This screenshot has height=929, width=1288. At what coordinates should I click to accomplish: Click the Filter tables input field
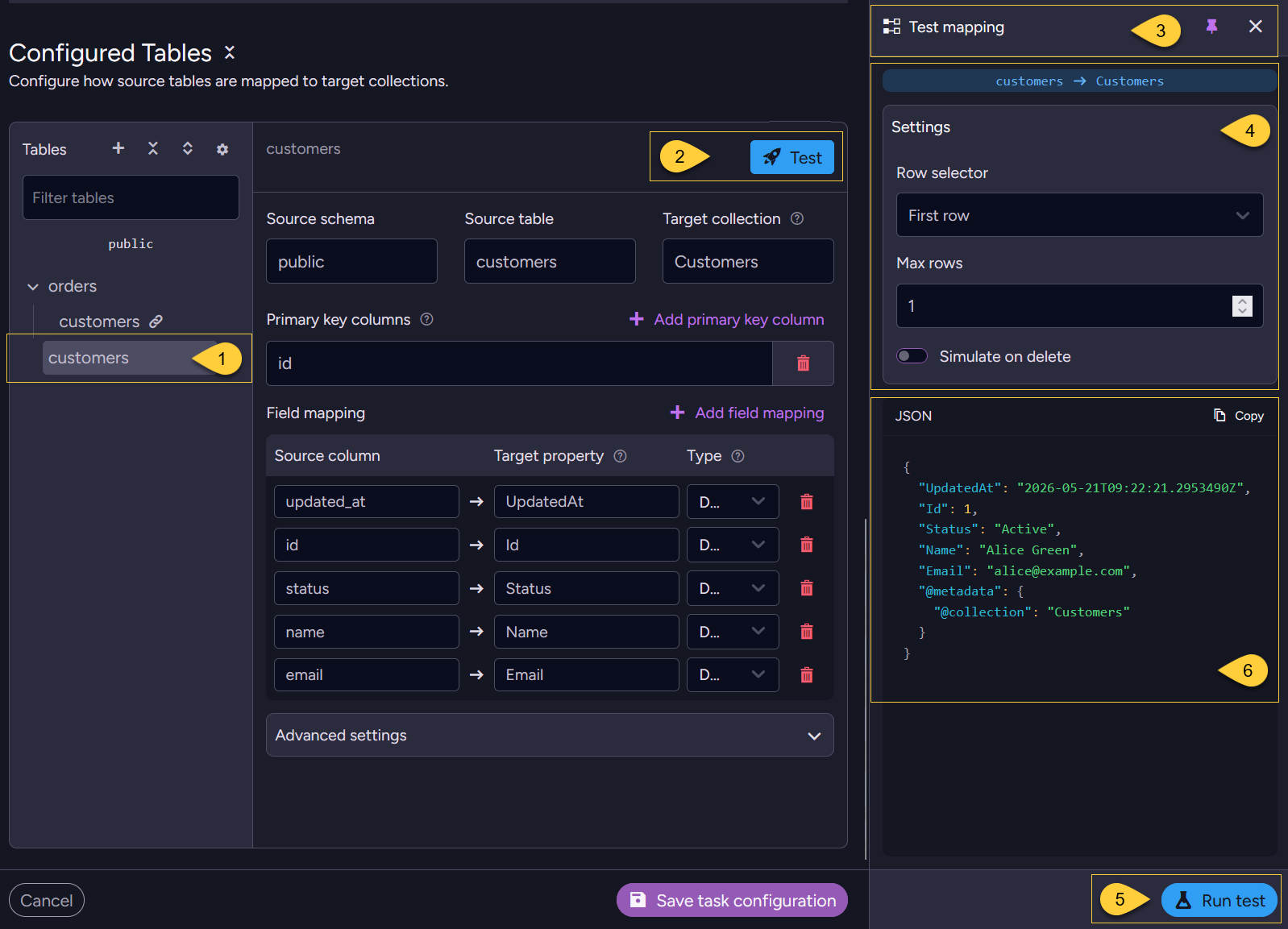(x=131, y=197)
